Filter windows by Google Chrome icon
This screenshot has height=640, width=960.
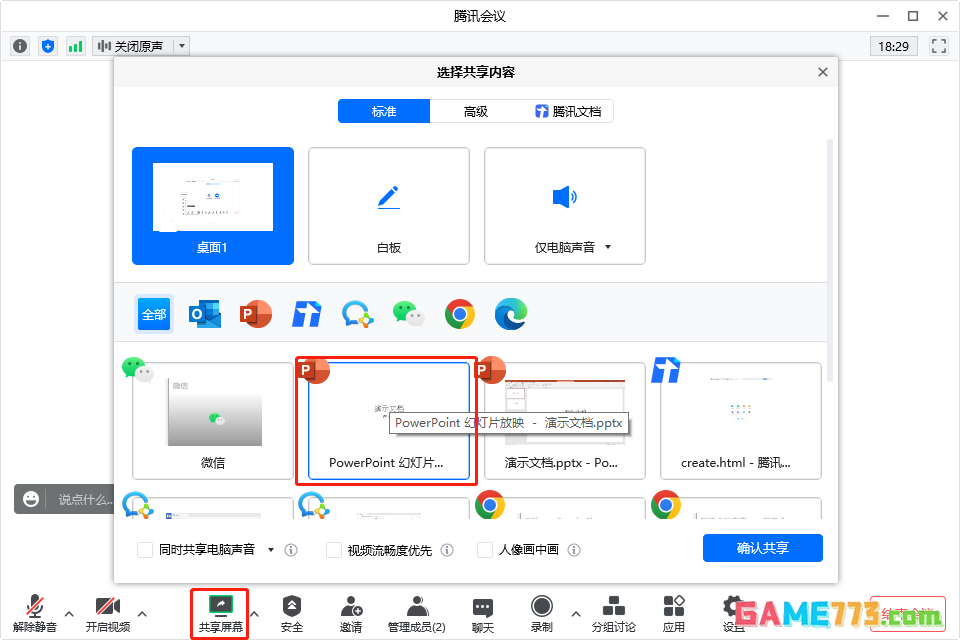click(460, 314)
